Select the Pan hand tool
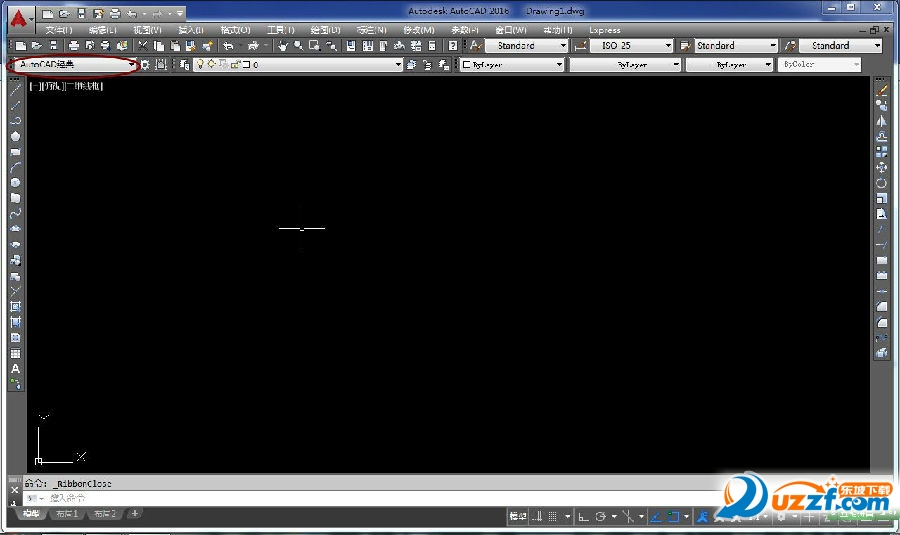900x535 pixels. point(282,45)
